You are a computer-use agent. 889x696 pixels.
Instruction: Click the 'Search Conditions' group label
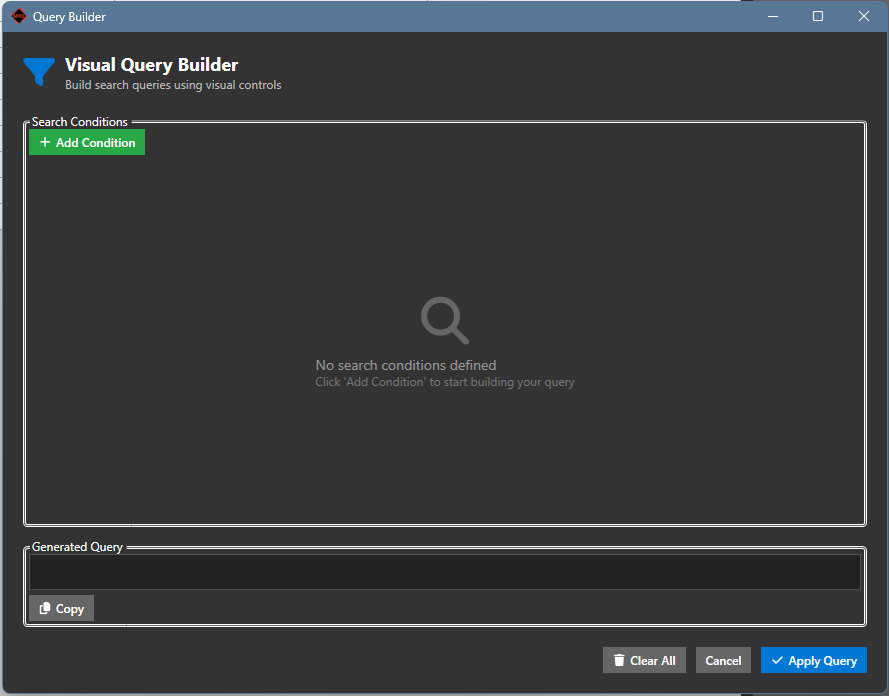click(79, 122)
